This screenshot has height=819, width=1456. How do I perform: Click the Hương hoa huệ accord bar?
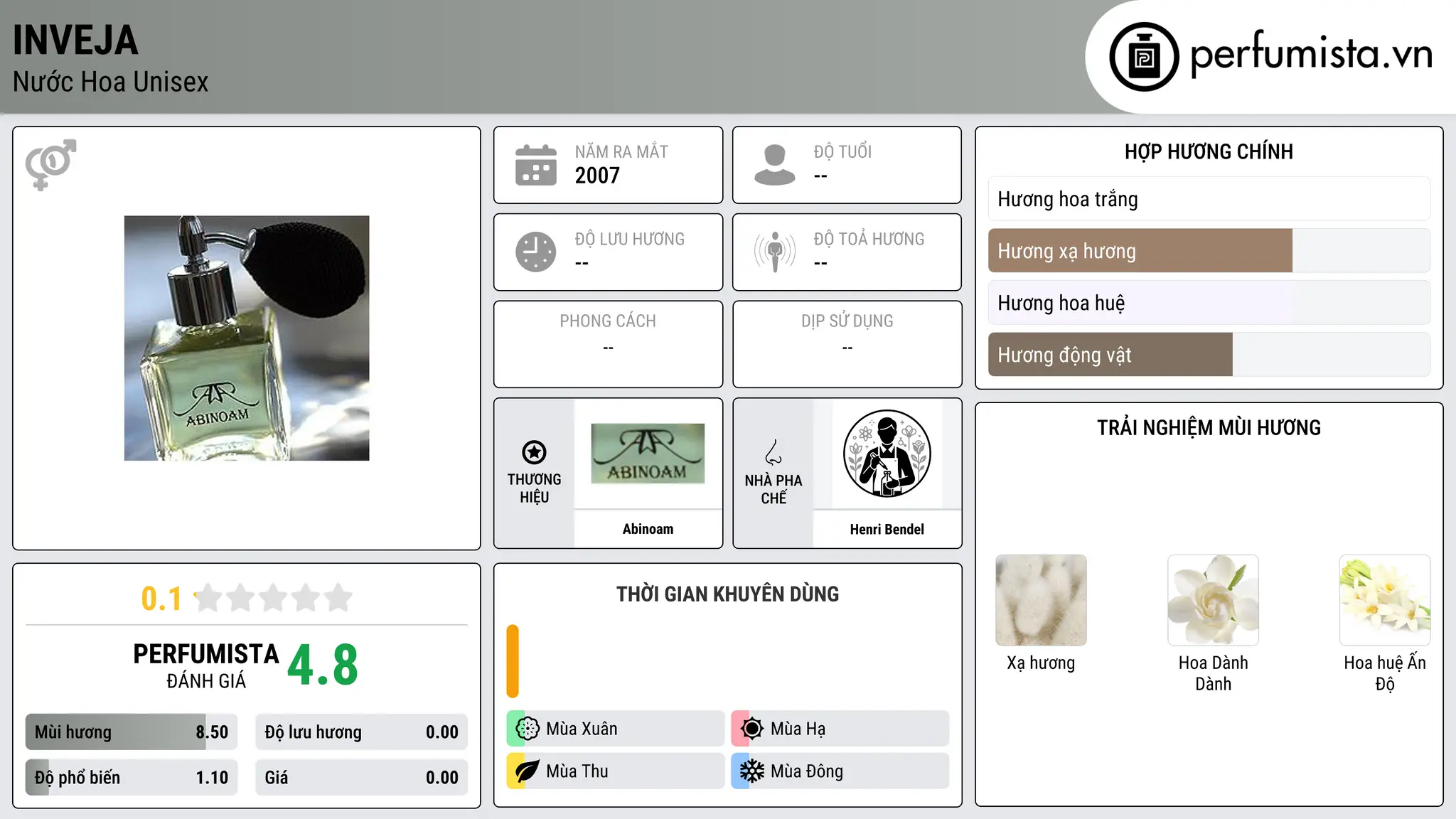pyautogui.click(x=1209, y=303)
